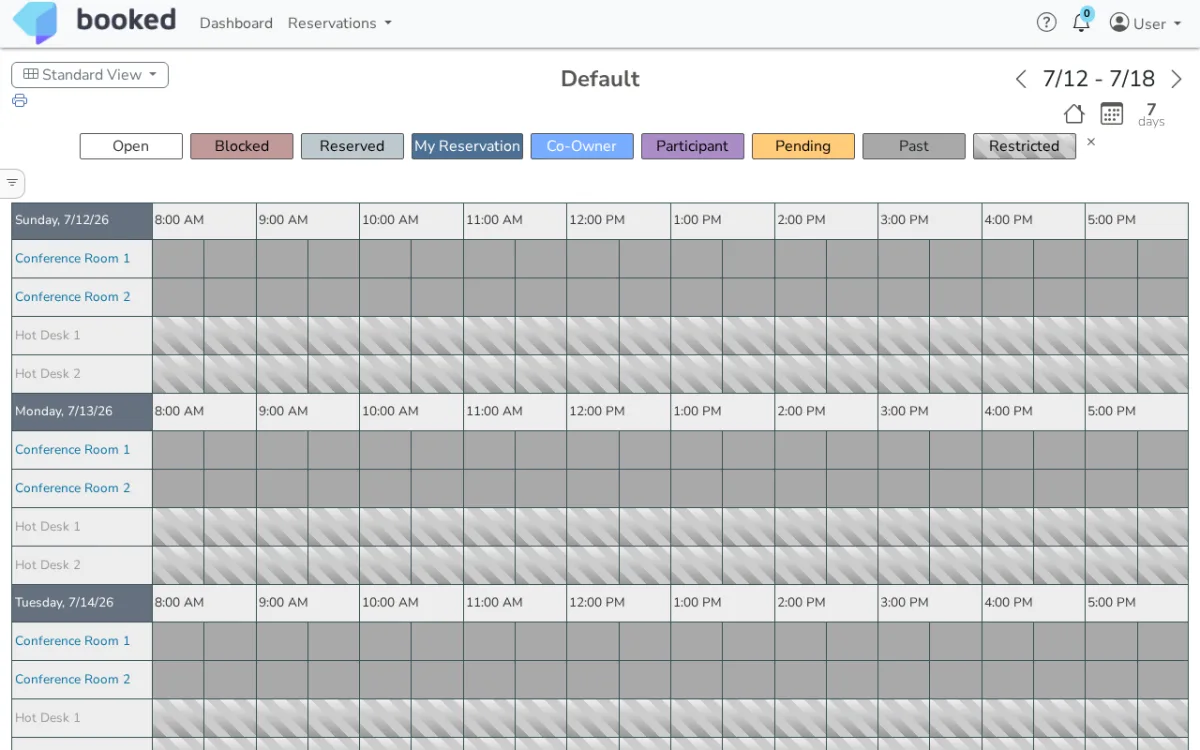Screen dimensions: 1200x750
Task: Select the Sunday 8:00 AM slot for Conference Room 1
Action: point(178,258)
